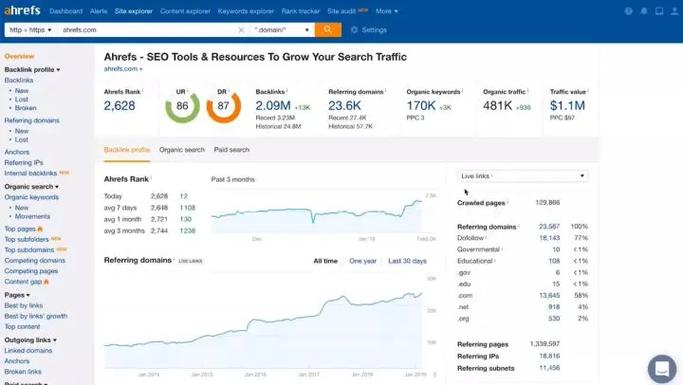Click the ahrefs logo
Image resolution: width=683 pixels, height=385 pixels.
click(22, 10)
